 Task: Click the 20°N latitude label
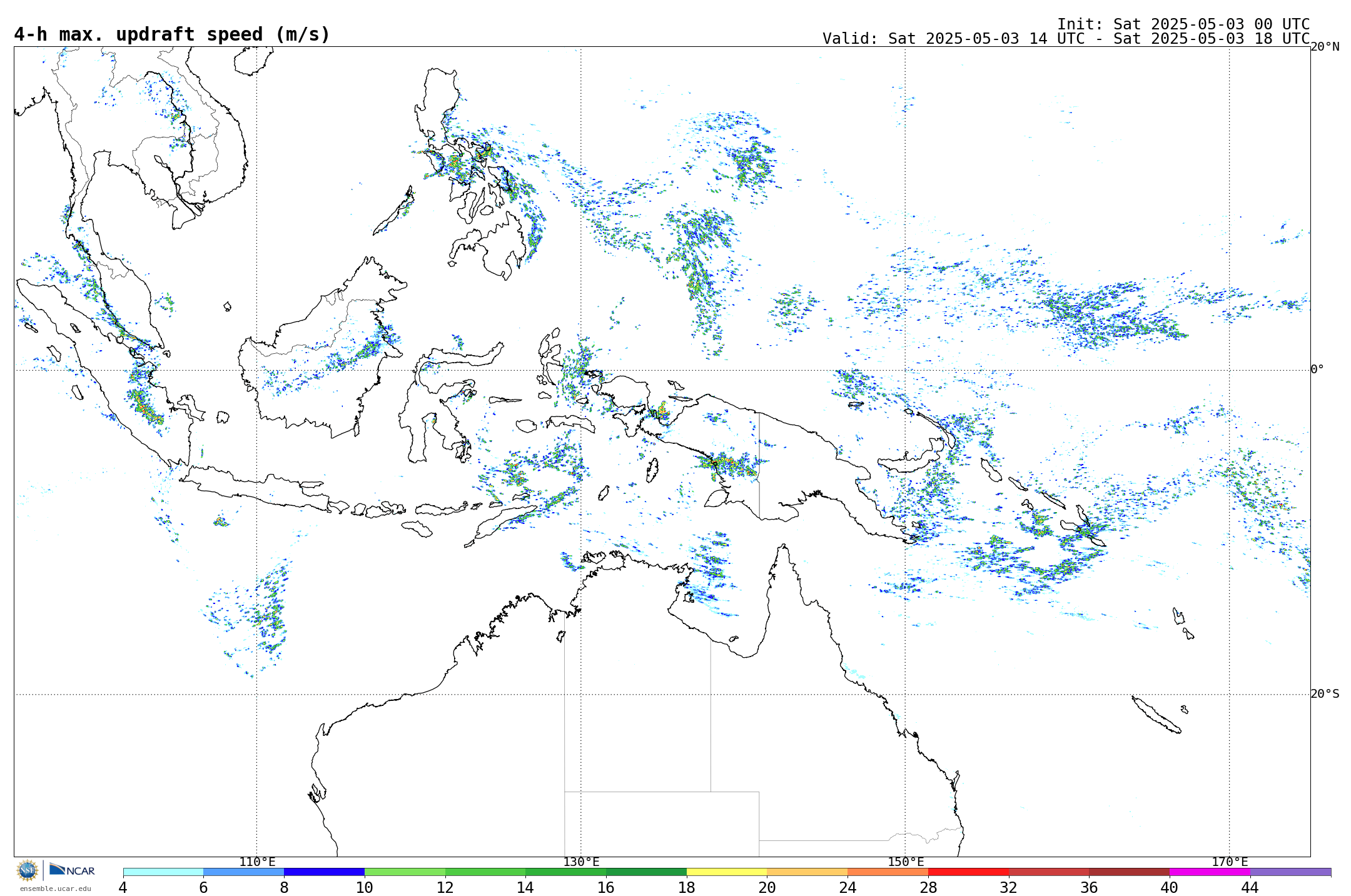[1325, 47]
